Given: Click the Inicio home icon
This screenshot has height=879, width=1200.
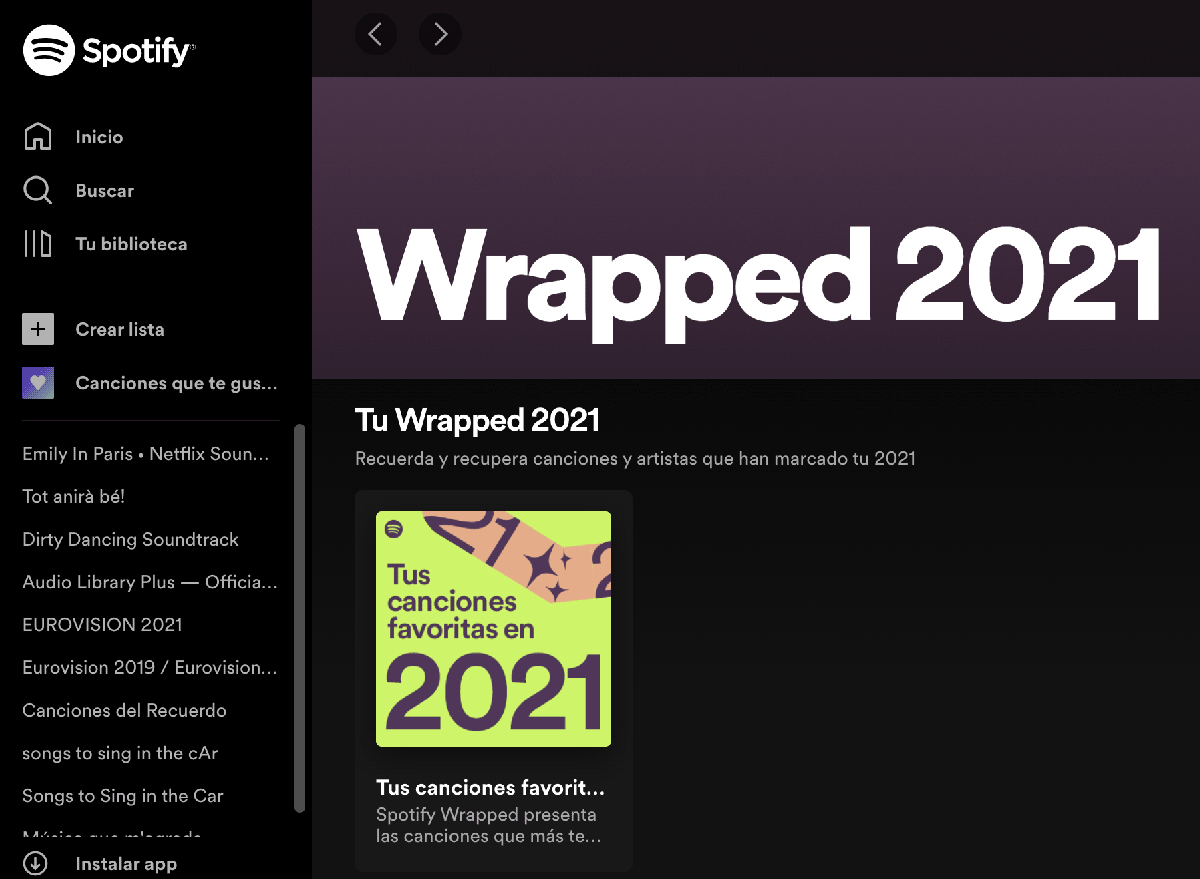Looking at the screenshot, I should [x=38, y=137].
